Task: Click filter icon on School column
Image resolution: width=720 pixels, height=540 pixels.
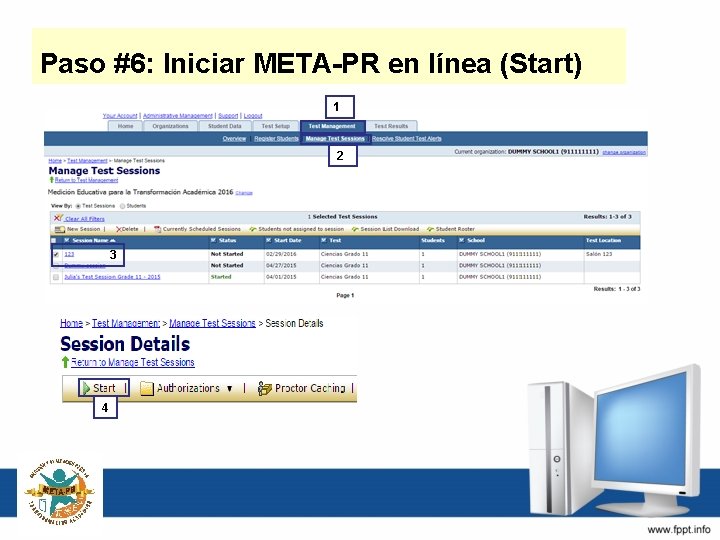Action: click(x=461, y=240)
